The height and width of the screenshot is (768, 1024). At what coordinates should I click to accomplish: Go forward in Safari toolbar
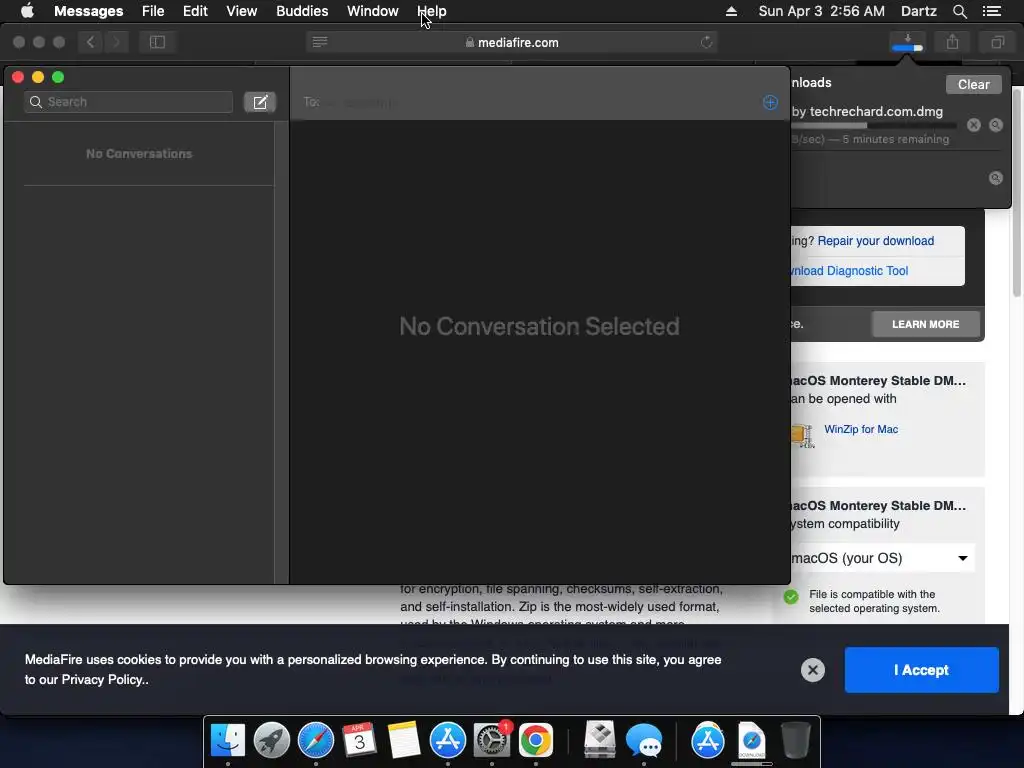click(x=116, y=42)
